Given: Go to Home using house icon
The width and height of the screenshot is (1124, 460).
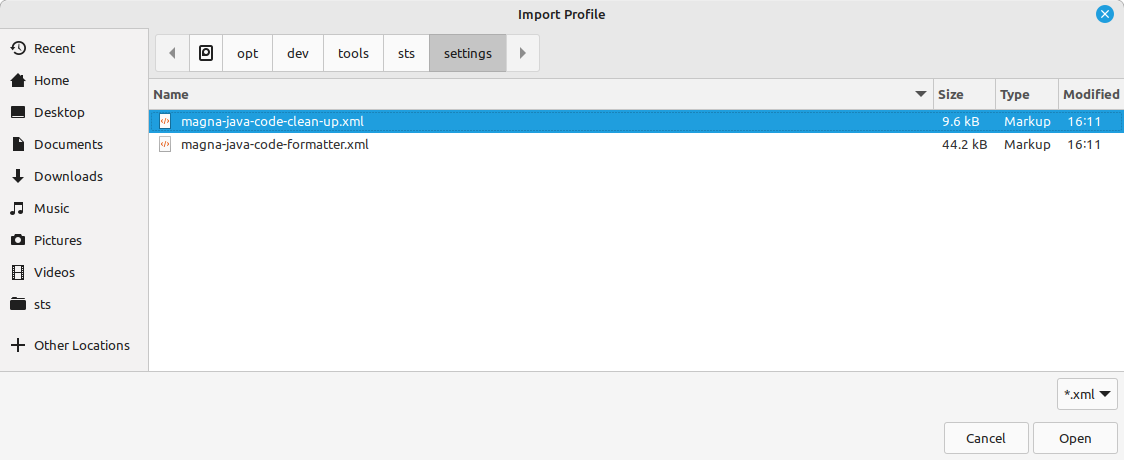Looking at the screenshot, I should (x=18, y=81).
